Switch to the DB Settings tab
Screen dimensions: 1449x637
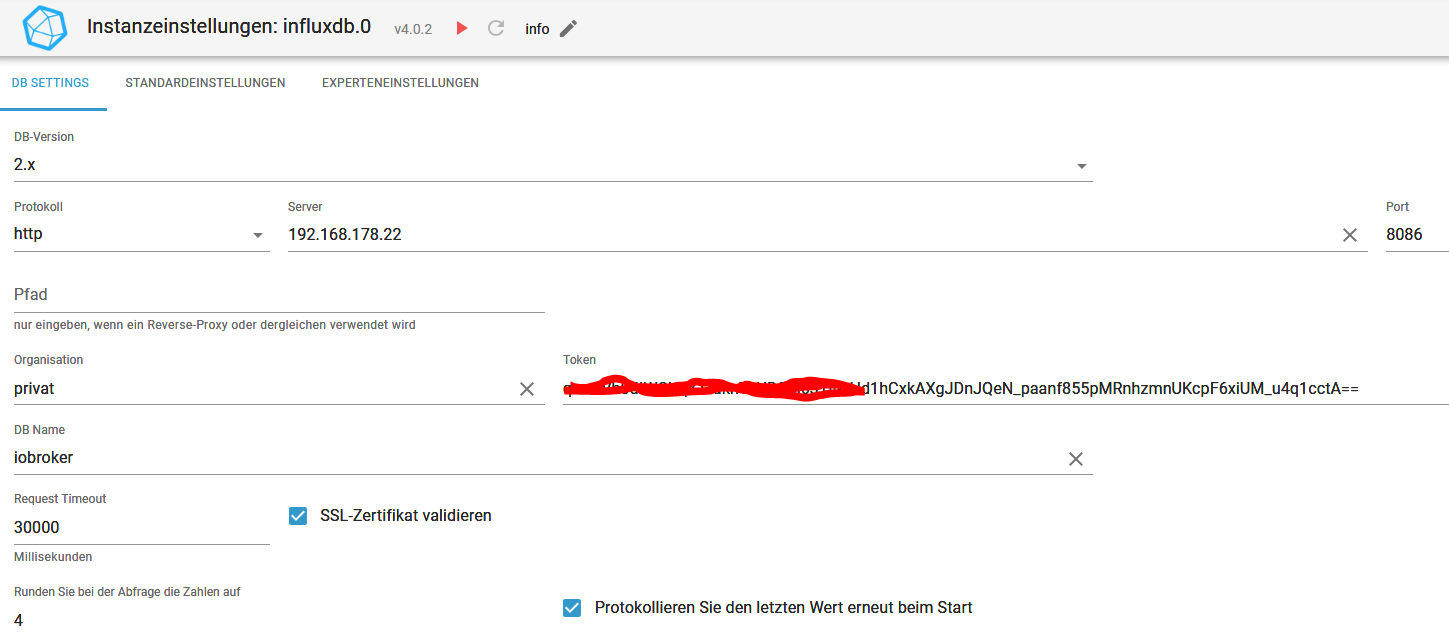[x=50, y=83]
